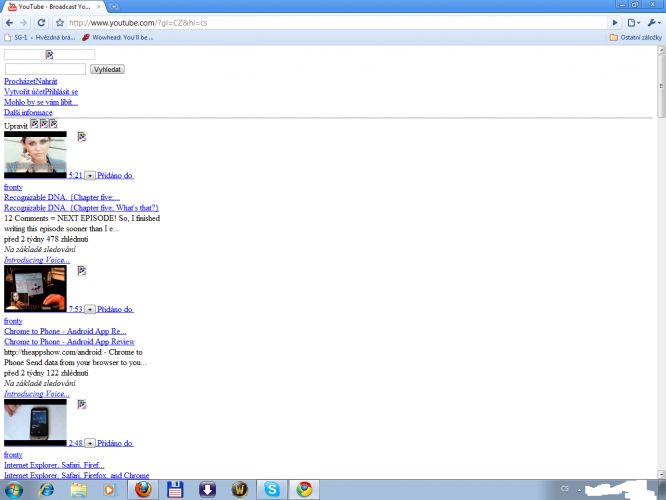
Task: Add 2:48 video to queue button
Action: click(x=90, y=443)
